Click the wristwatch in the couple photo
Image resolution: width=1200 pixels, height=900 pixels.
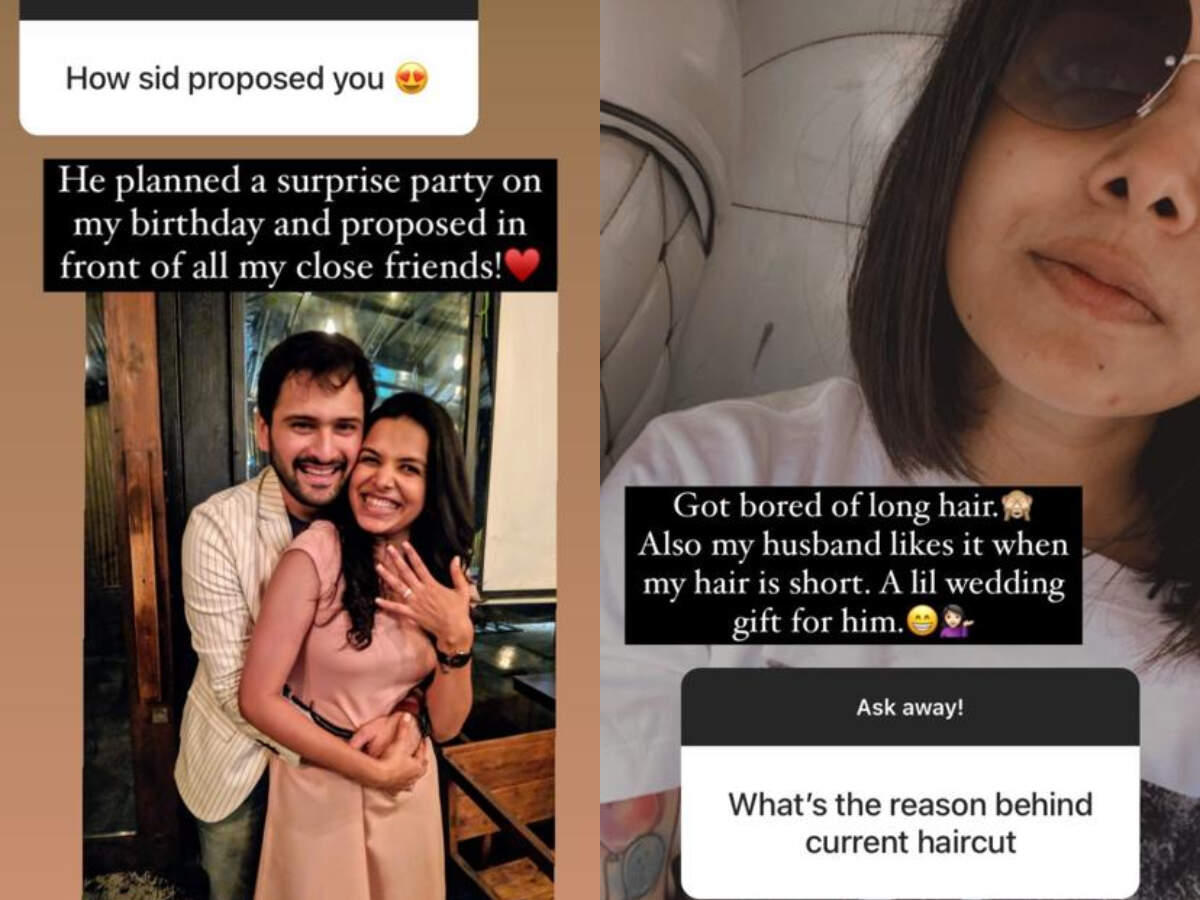[x=453, y=658]
